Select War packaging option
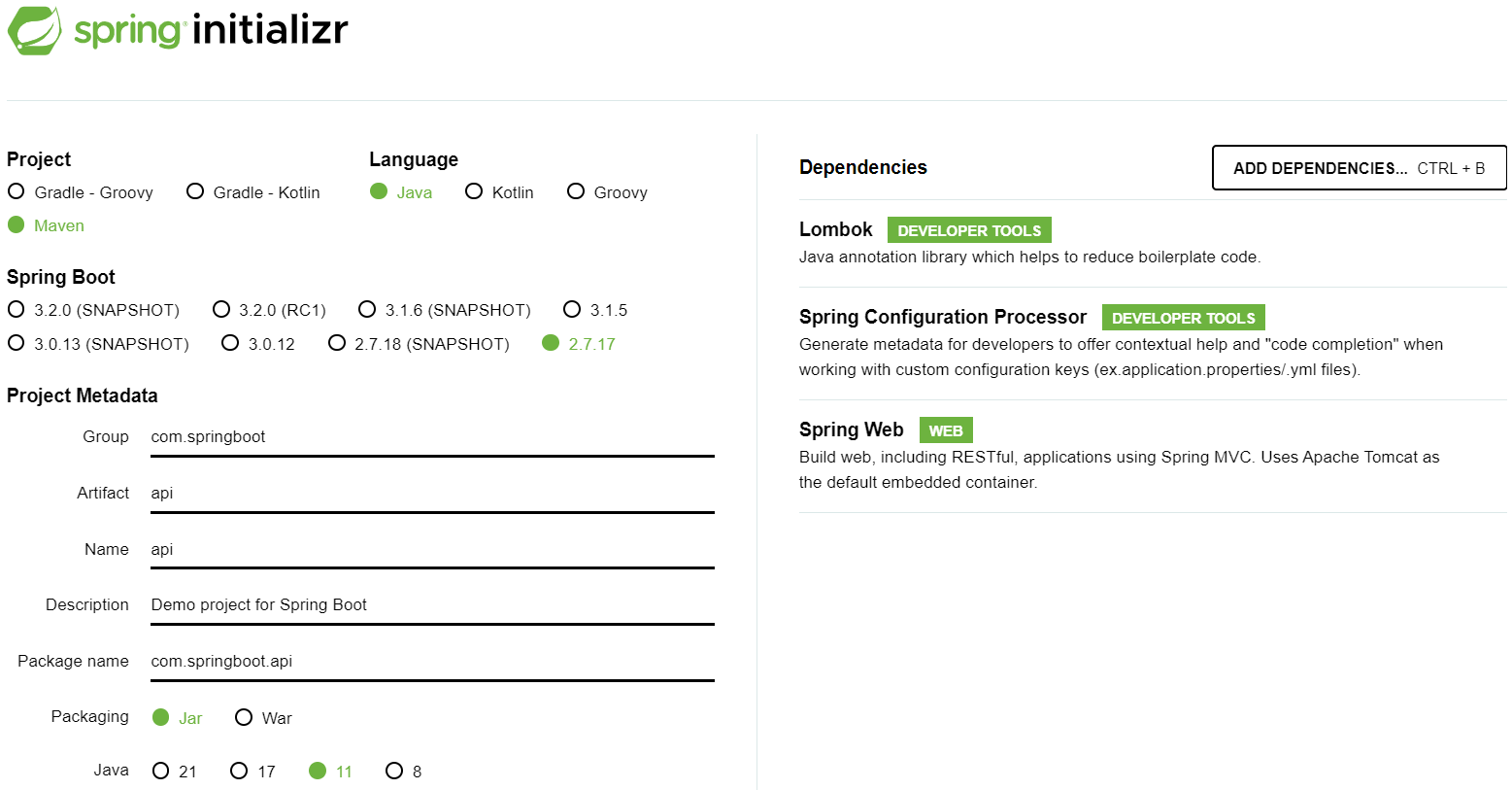The image size is (1512, 790). [x=263, y=718]
